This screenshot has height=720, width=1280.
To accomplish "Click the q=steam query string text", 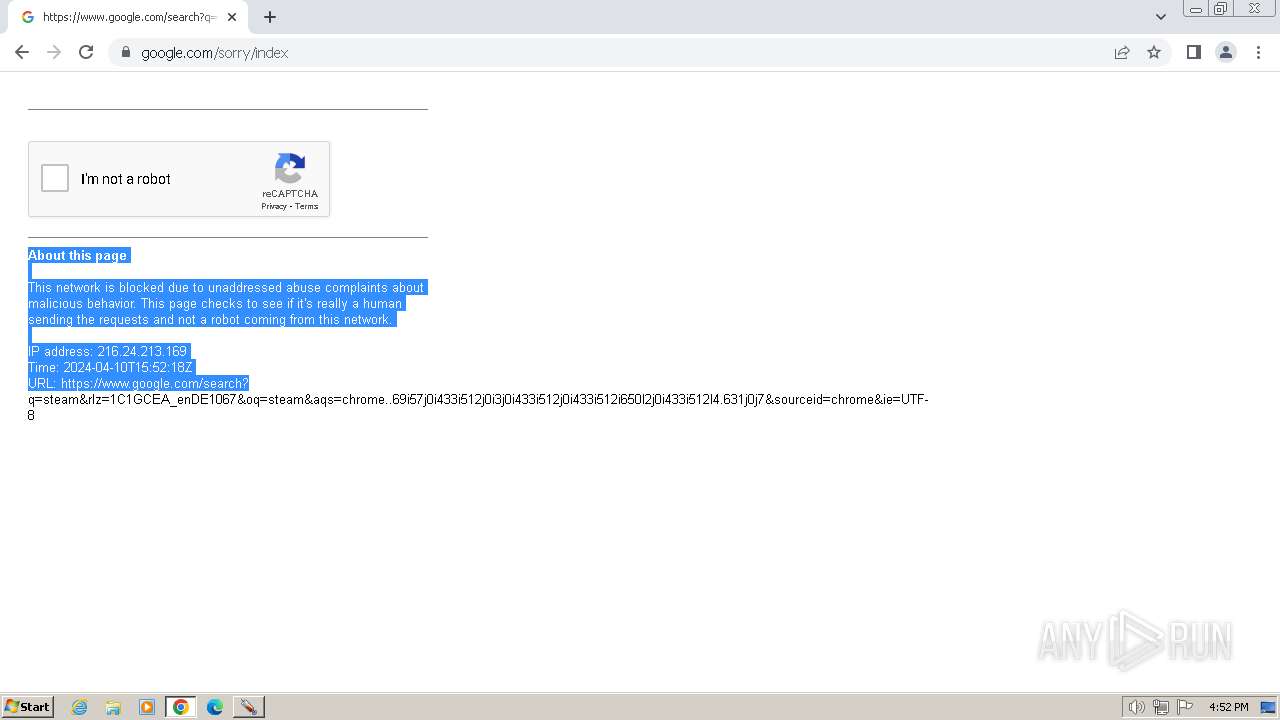I will tap(479, 407).
